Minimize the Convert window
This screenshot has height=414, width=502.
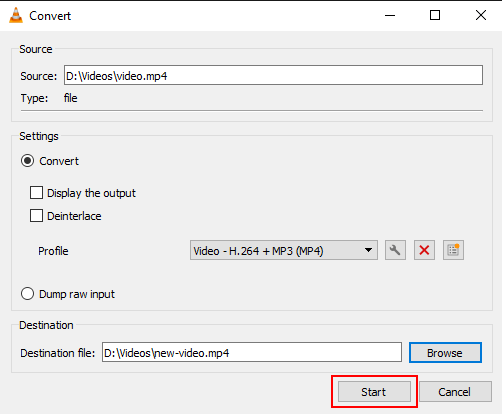point(390,15)
